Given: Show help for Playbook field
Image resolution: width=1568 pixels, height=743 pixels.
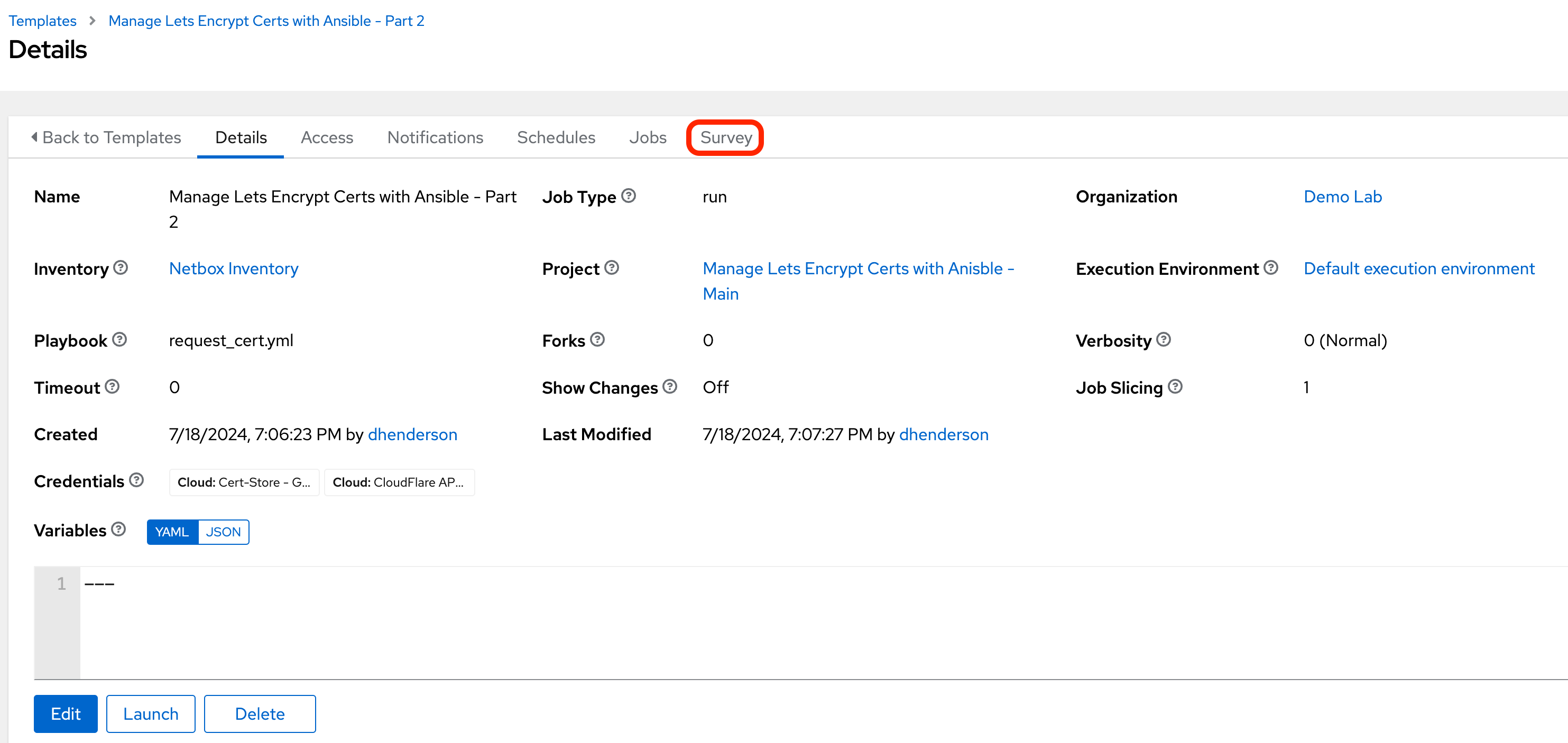Looking at the screenshot, I should coord(120,340).
